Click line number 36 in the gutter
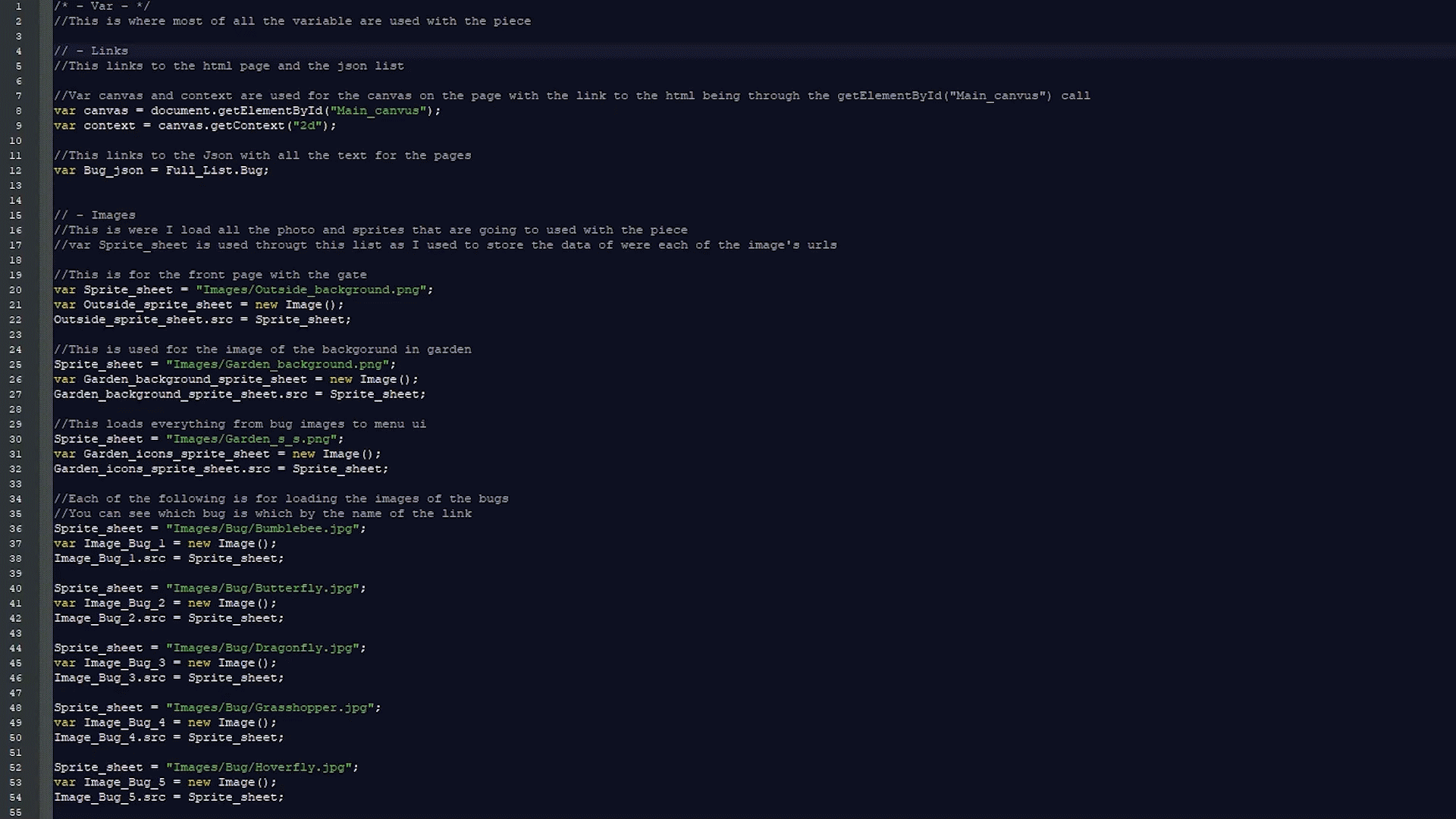The image size is (1456, 819). click(15, 529)
